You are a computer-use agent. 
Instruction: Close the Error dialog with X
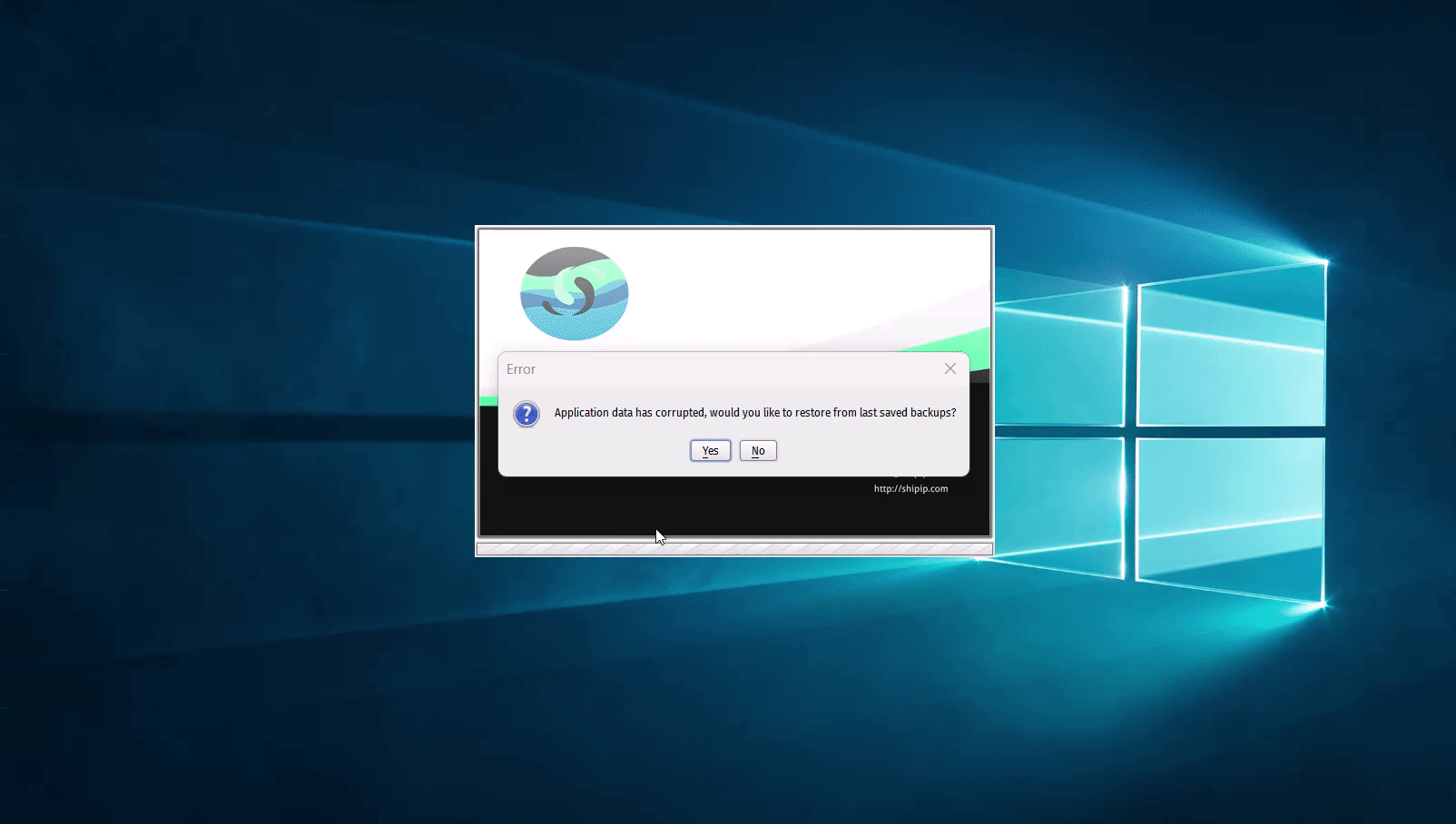[x=950, y=368]
